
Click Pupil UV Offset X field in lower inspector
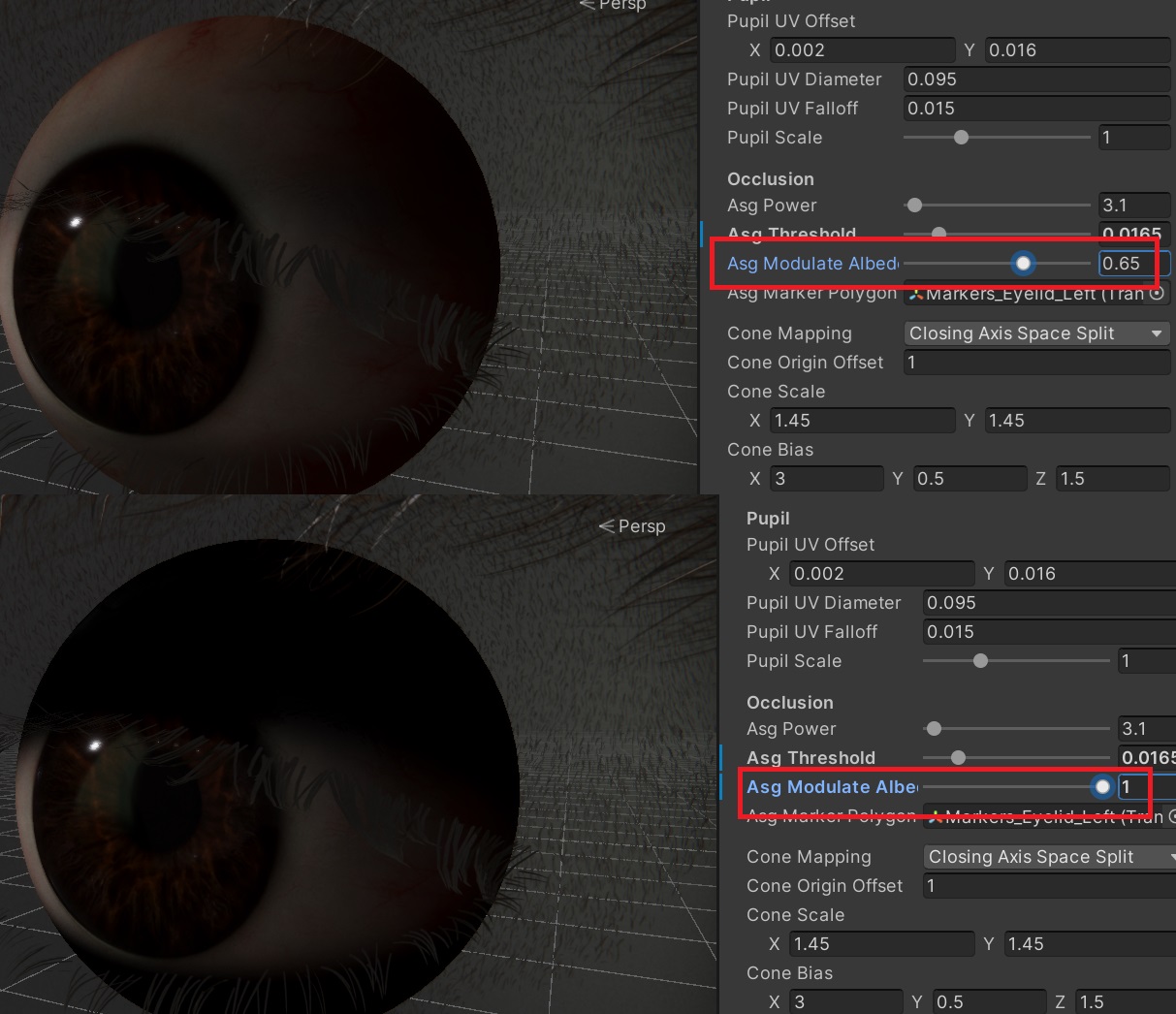click(882, 574)
